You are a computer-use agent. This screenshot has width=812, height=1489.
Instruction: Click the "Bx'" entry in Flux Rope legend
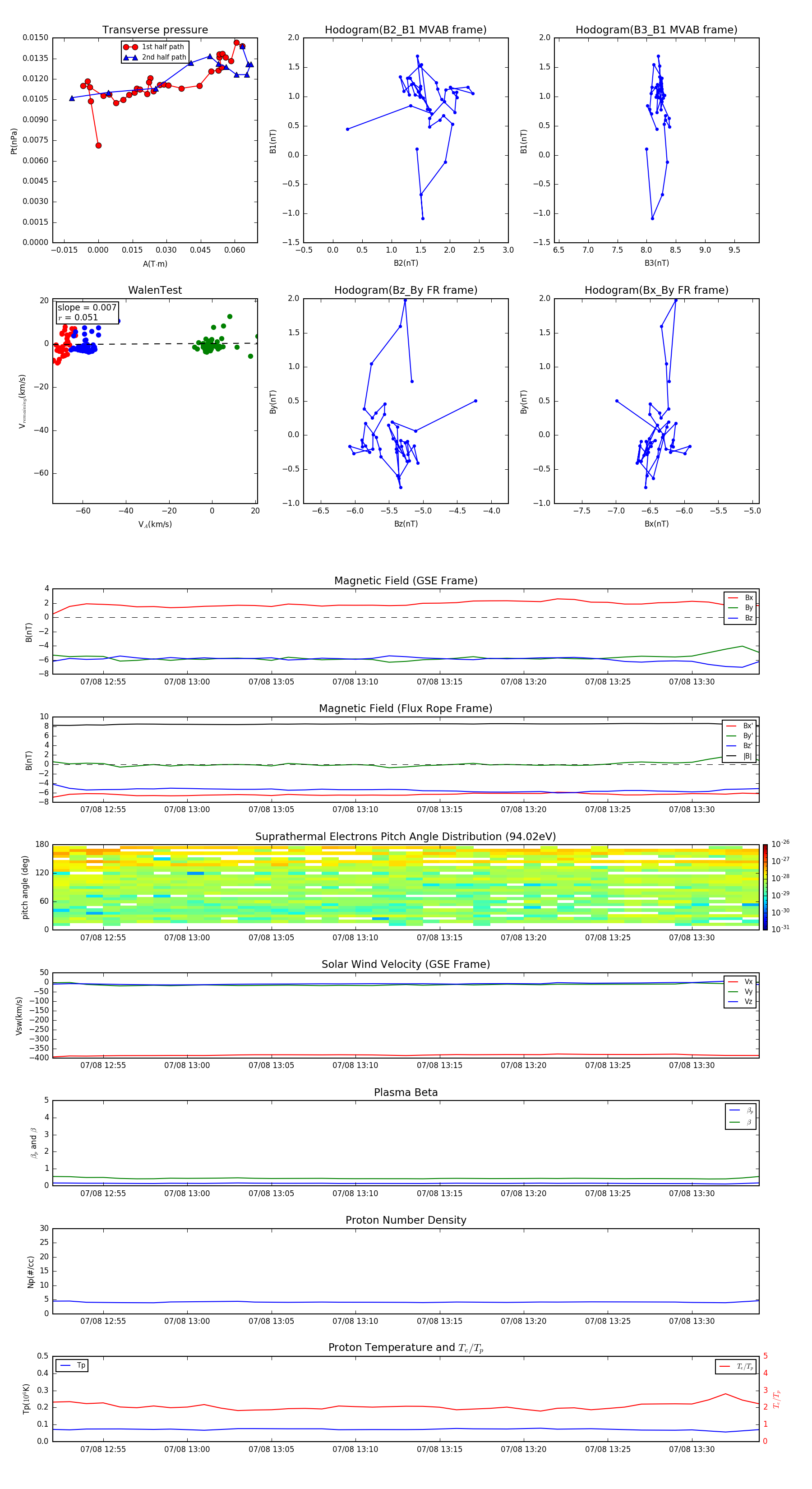point(740,726)
